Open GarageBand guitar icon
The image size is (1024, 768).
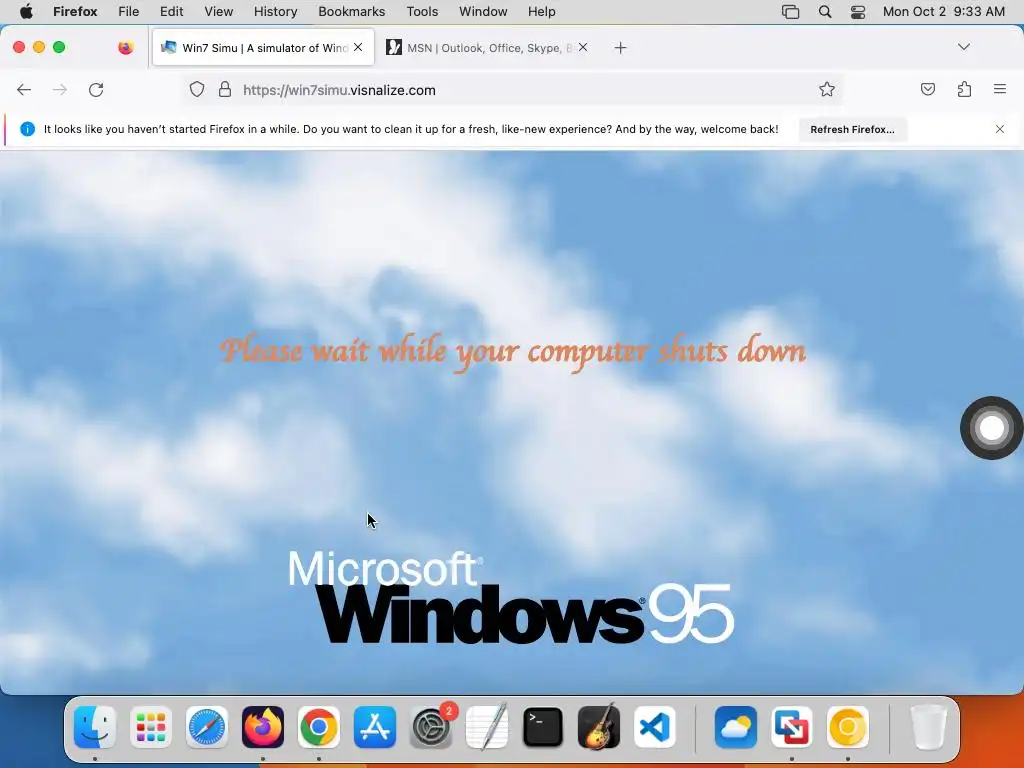tap(599, 727)
